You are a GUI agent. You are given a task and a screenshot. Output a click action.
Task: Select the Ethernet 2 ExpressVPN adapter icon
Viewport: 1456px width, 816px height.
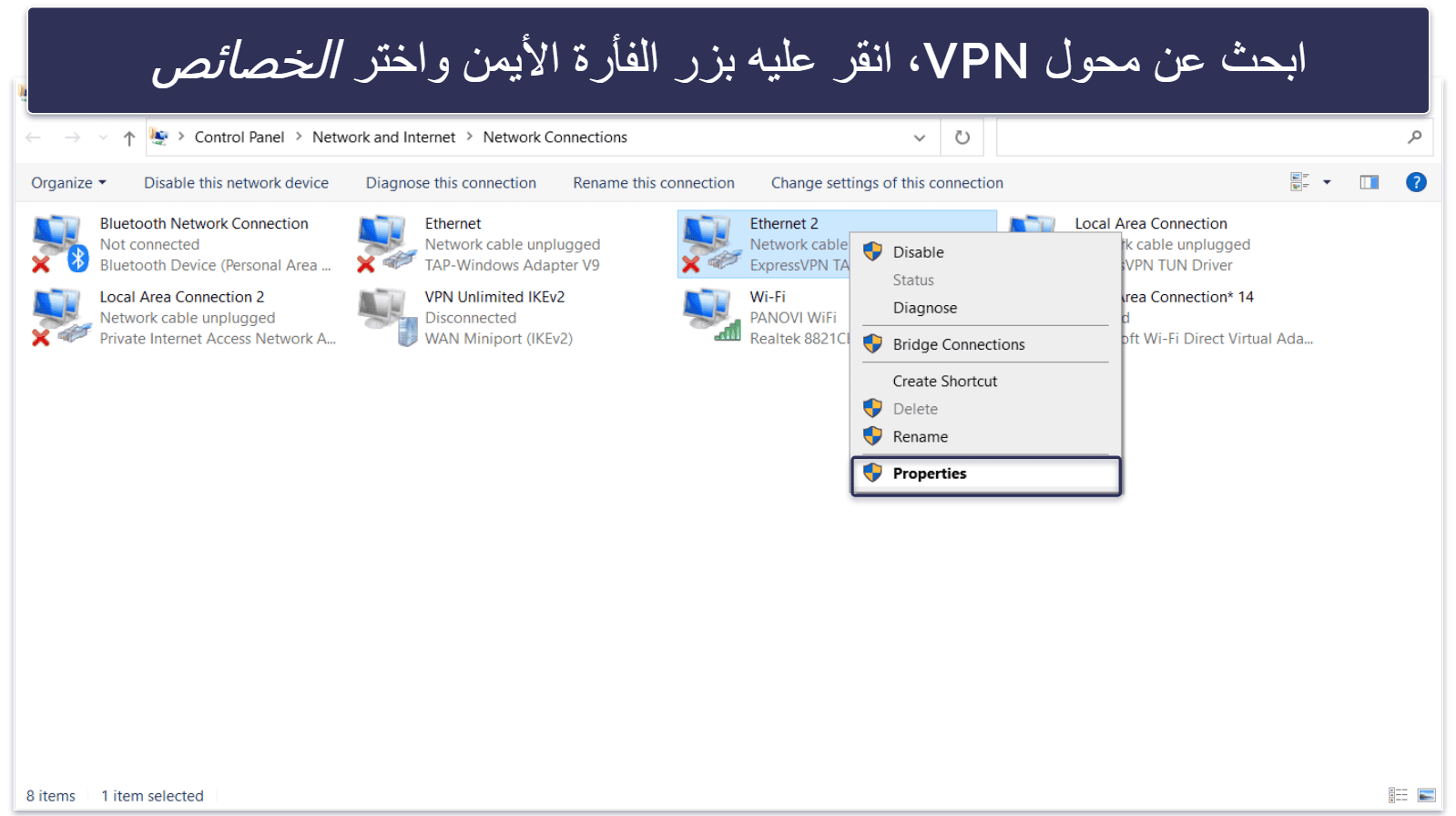[x=711, y=243]
